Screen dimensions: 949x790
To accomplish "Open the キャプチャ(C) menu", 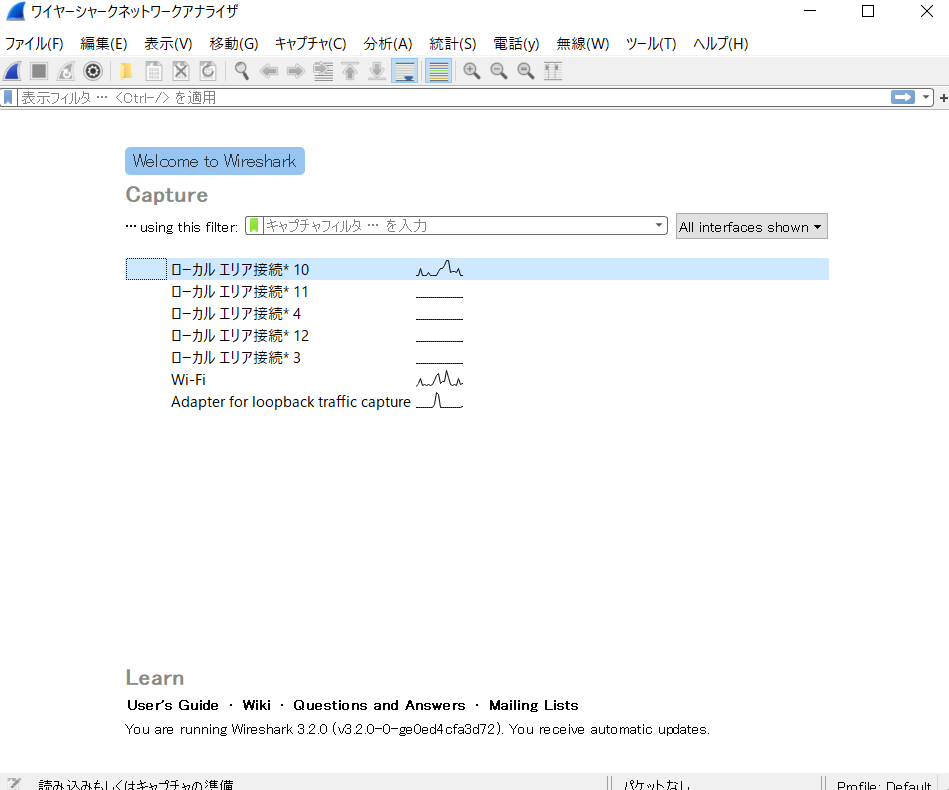I will tap(310, 44).
